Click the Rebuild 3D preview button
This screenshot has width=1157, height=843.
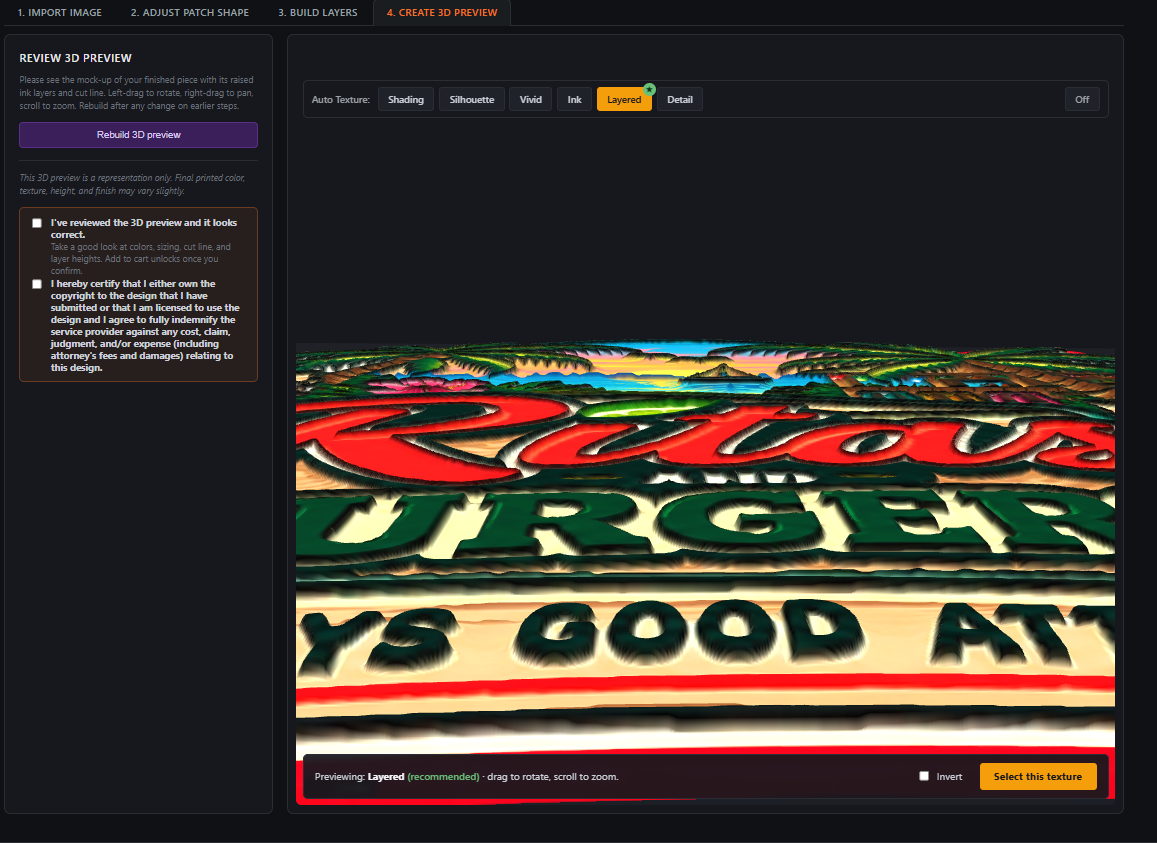pyautogui.click(x=139, y=135)
